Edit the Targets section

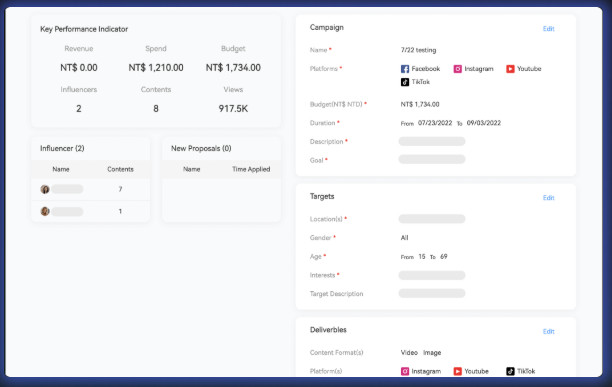[548, 198]
